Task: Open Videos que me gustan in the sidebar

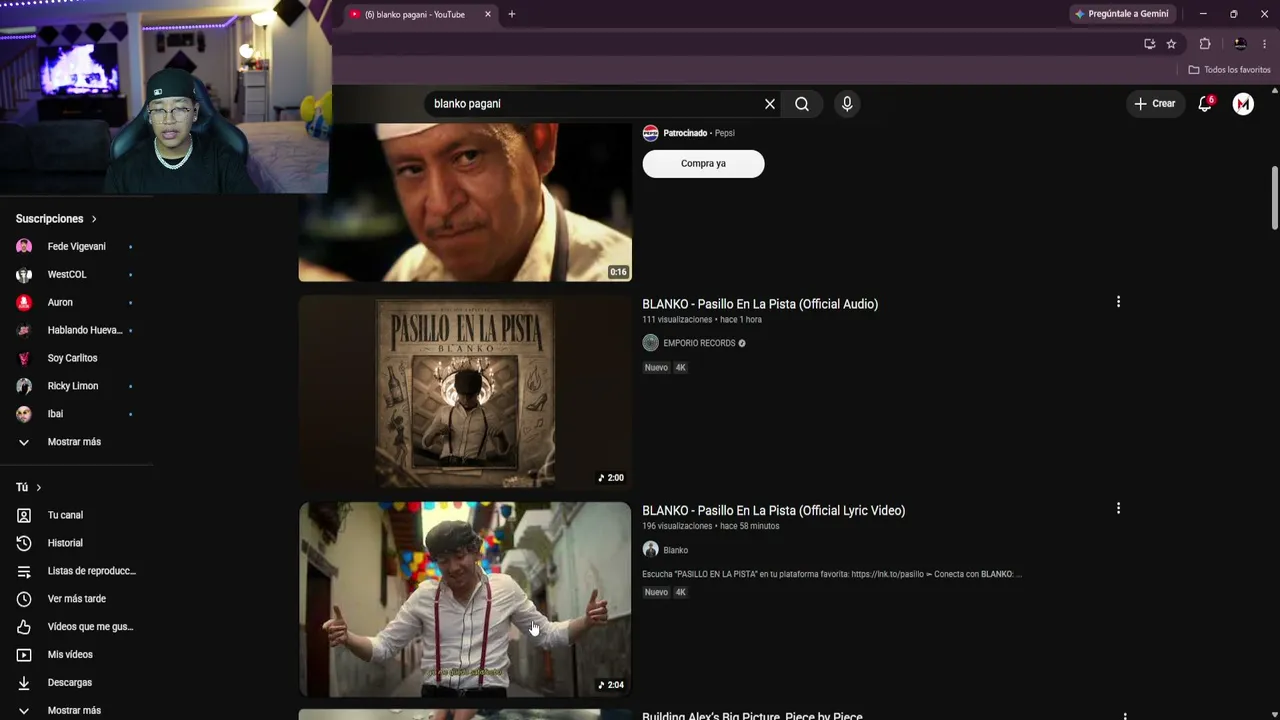Action: [76, 627]
